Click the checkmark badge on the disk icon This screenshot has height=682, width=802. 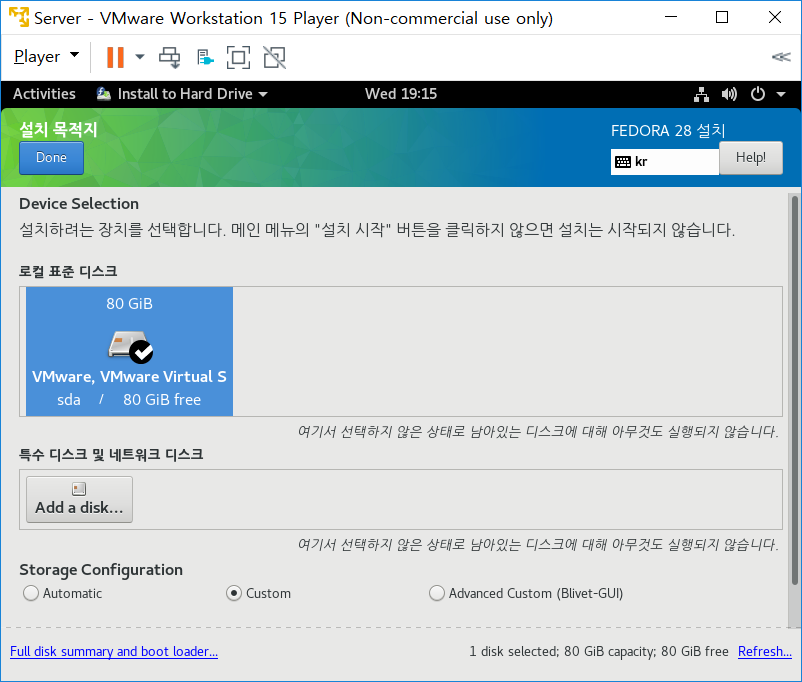click(141, 351)
